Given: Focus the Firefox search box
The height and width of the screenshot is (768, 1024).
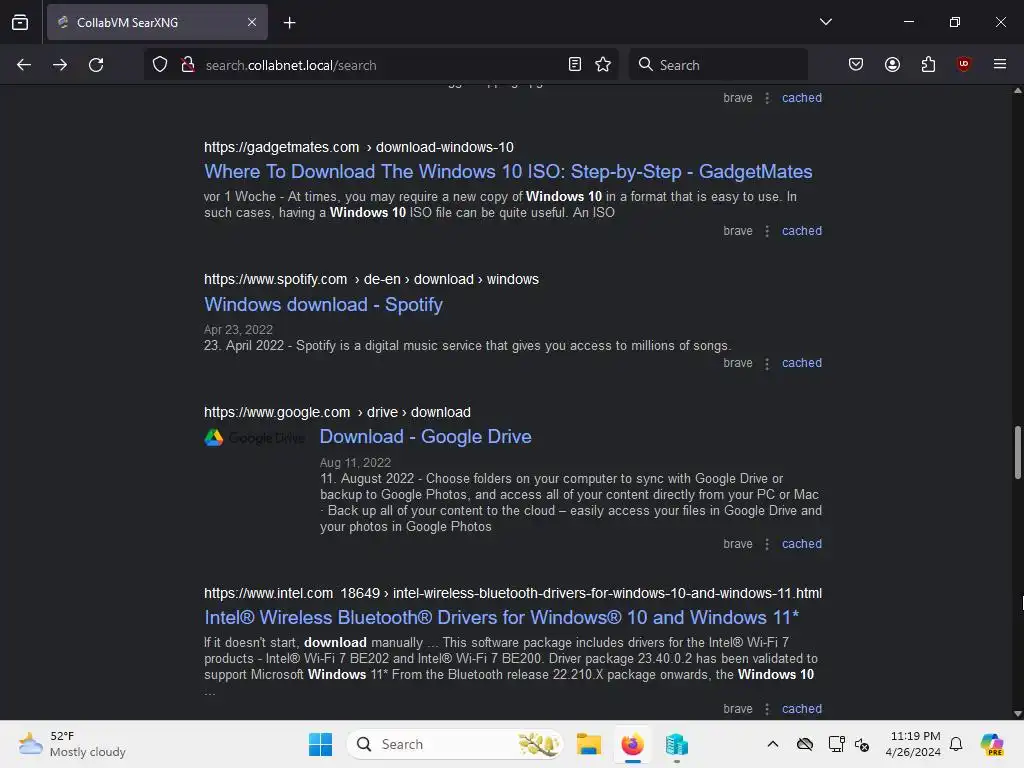Looking at the screenshot, I should [718, 65].
